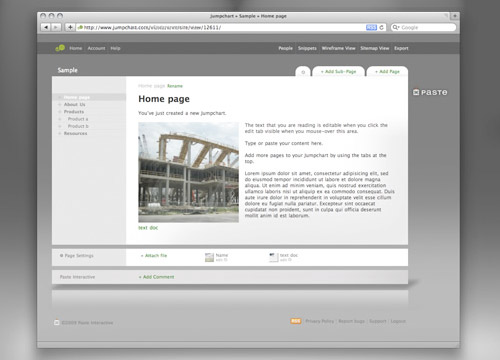Reload page with refresh icon

381,27
